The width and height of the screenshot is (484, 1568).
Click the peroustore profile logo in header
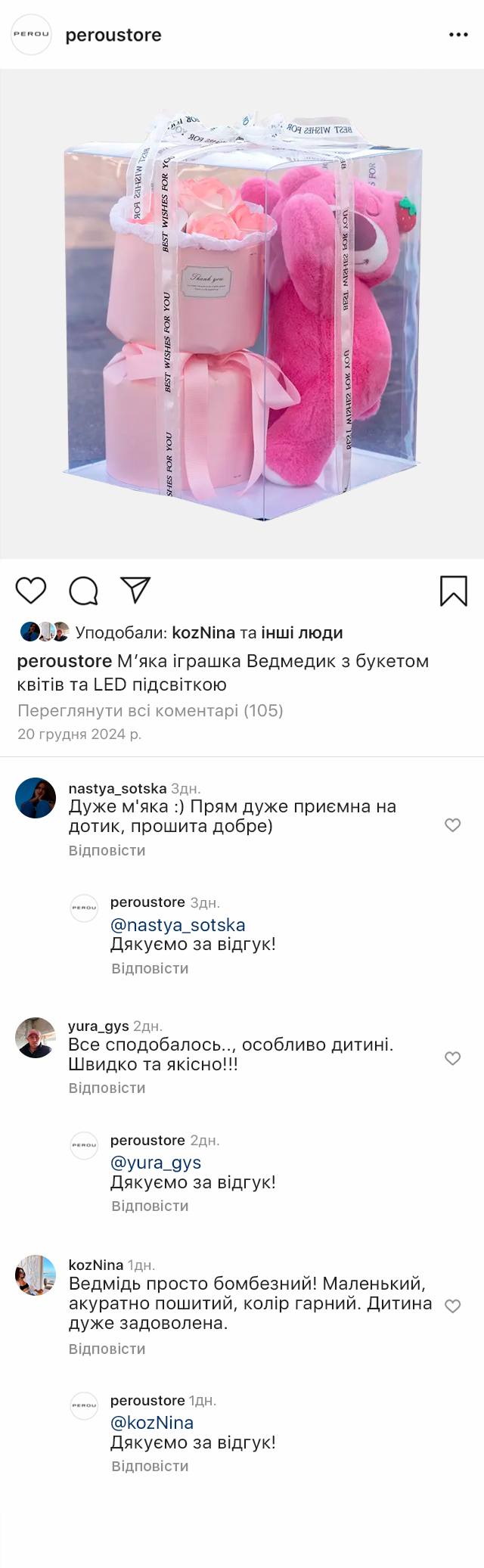tap(31, 35)
